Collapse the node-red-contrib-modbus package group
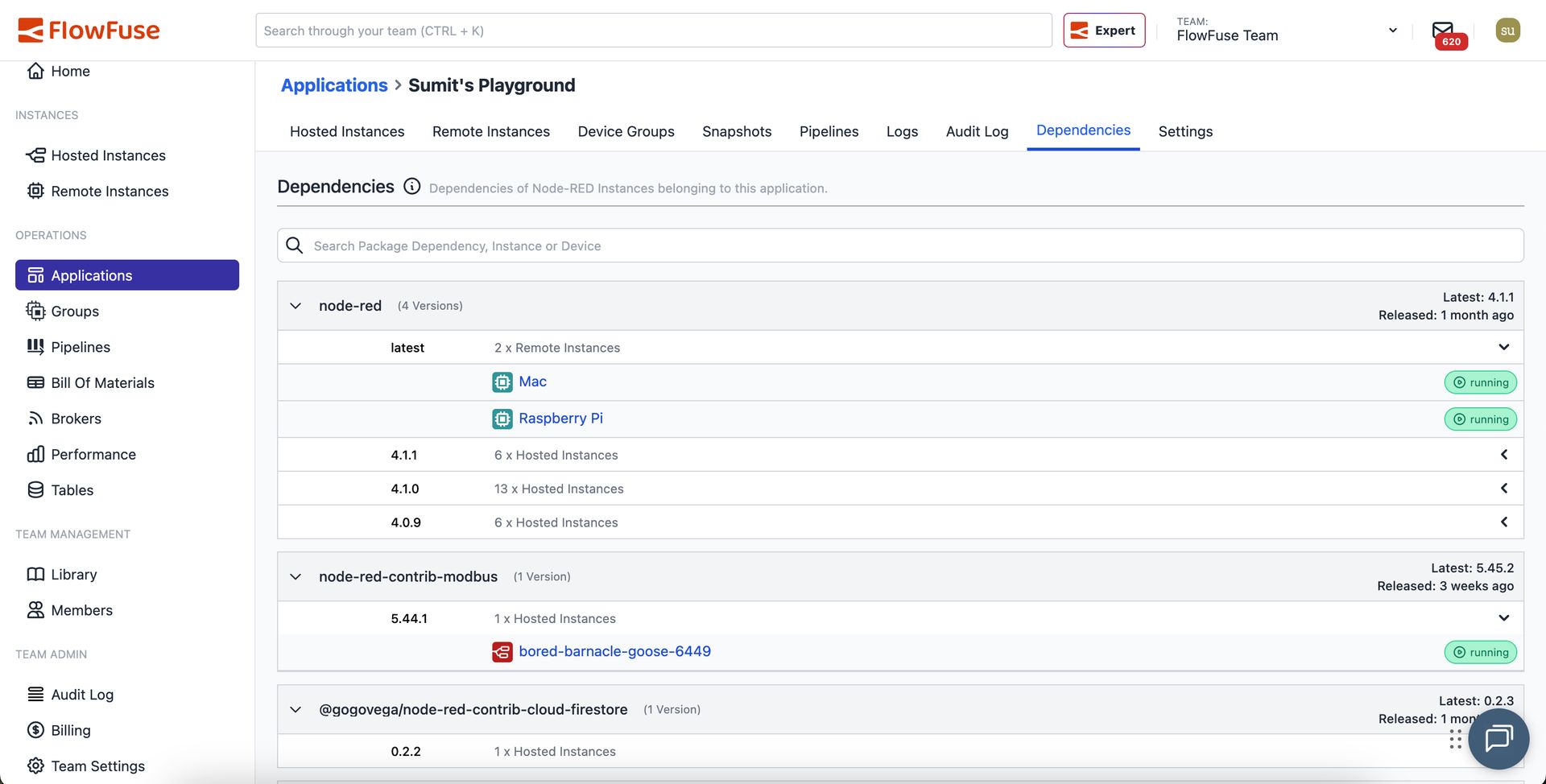Image resolution: width=1546 pixels, height=784 pixels. coord(296,577)
